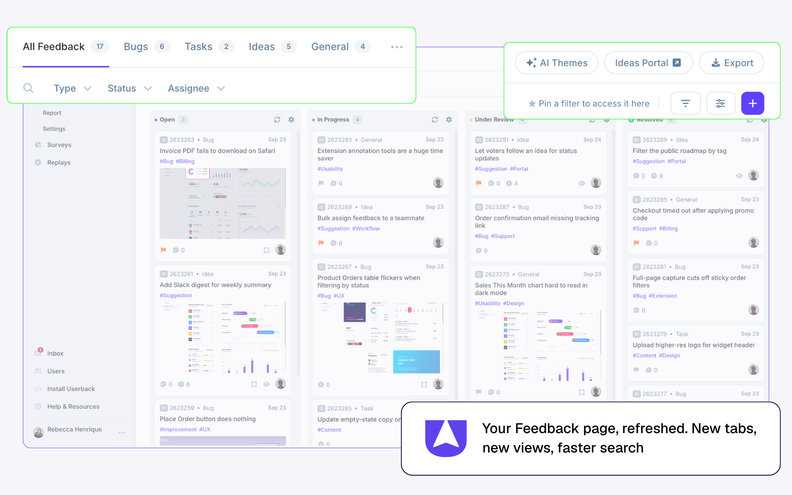Open the more tabs ellipsis menu
The width and height of the screenshot is (792, 495).
tap(397, 47)
